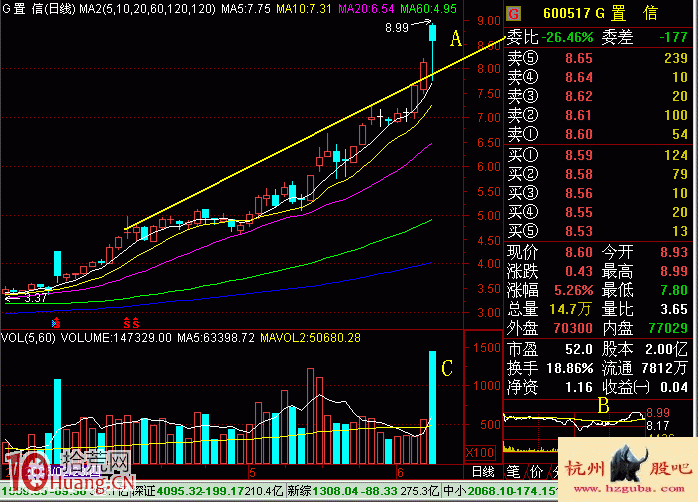Click the 外盘 70300 value
This screenshot has height=502, width=698.
tap(573, 328)
